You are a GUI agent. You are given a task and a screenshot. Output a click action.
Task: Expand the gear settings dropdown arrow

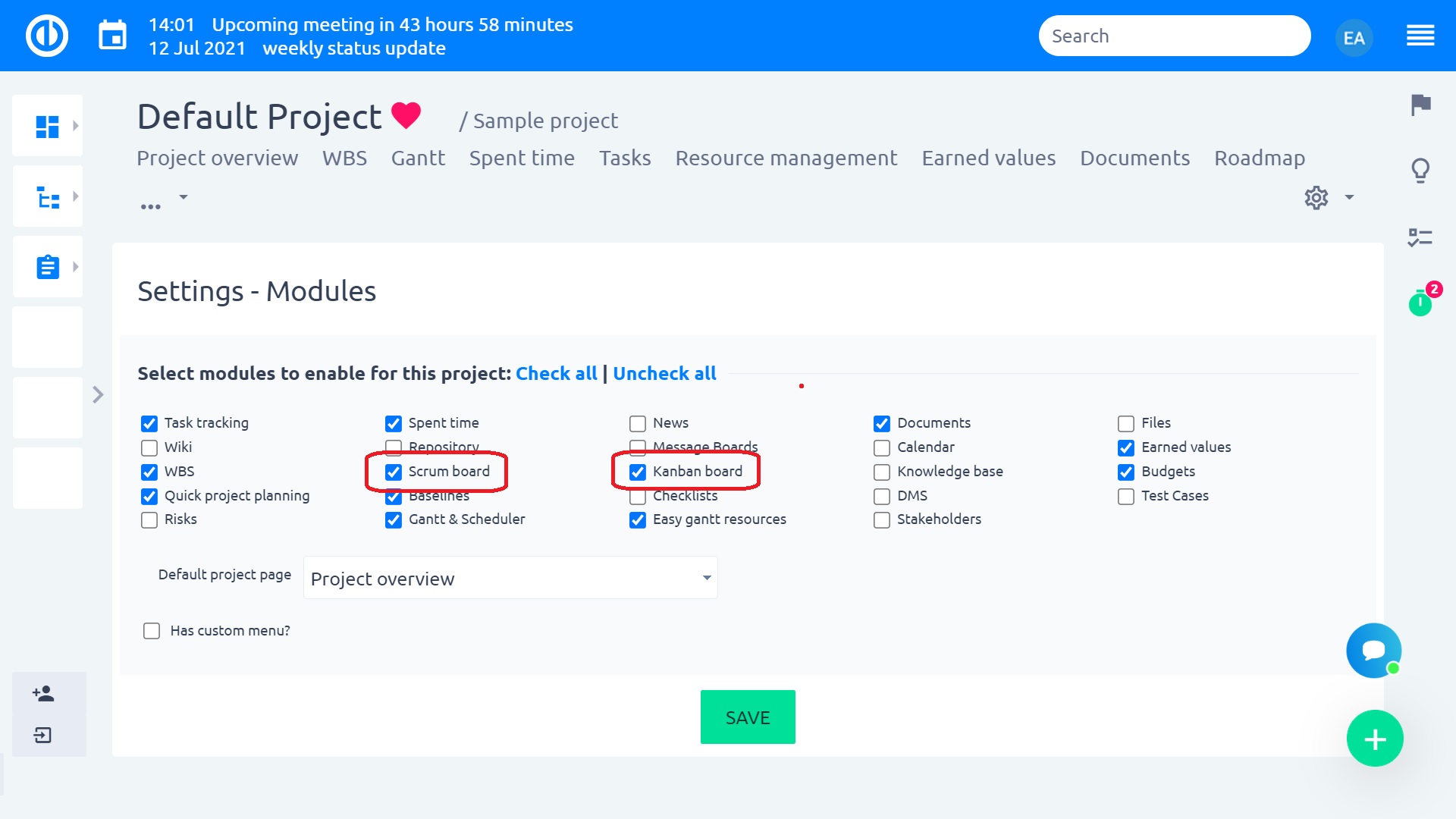coord(1349,197)
